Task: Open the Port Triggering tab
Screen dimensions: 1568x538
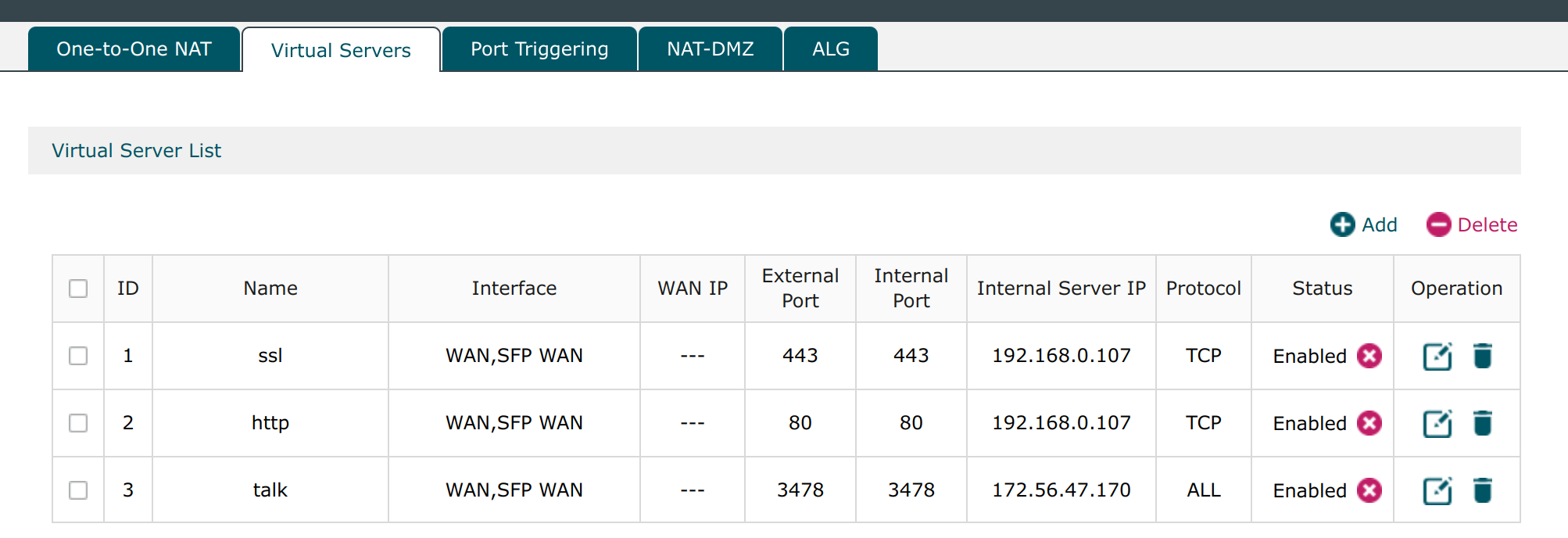Action: coord(539,49)
